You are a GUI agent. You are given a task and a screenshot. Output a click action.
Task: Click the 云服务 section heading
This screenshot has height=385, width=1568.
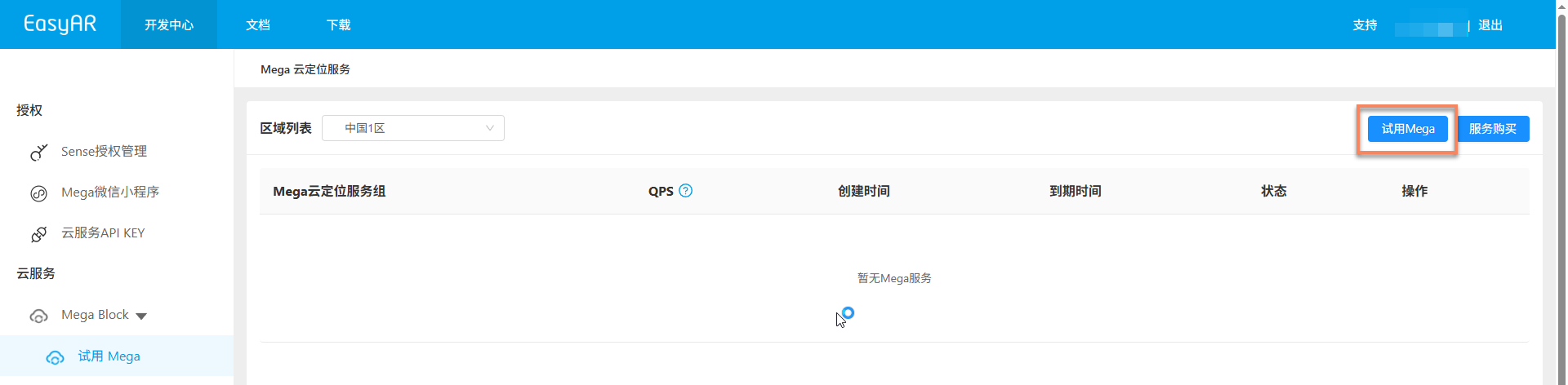click(36, 273)
